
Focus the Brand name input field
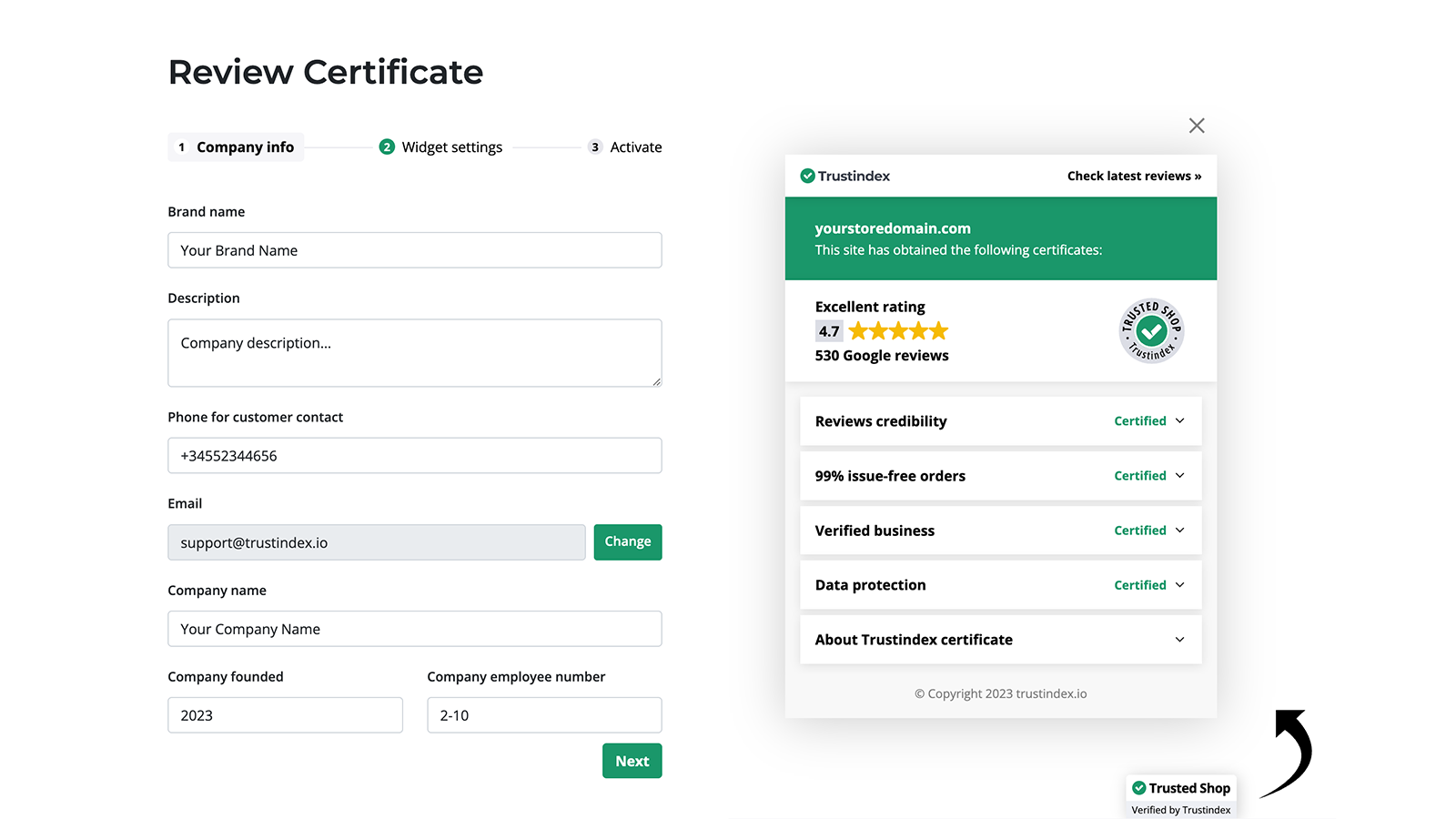pyautogui.click(x=415, y=250)
